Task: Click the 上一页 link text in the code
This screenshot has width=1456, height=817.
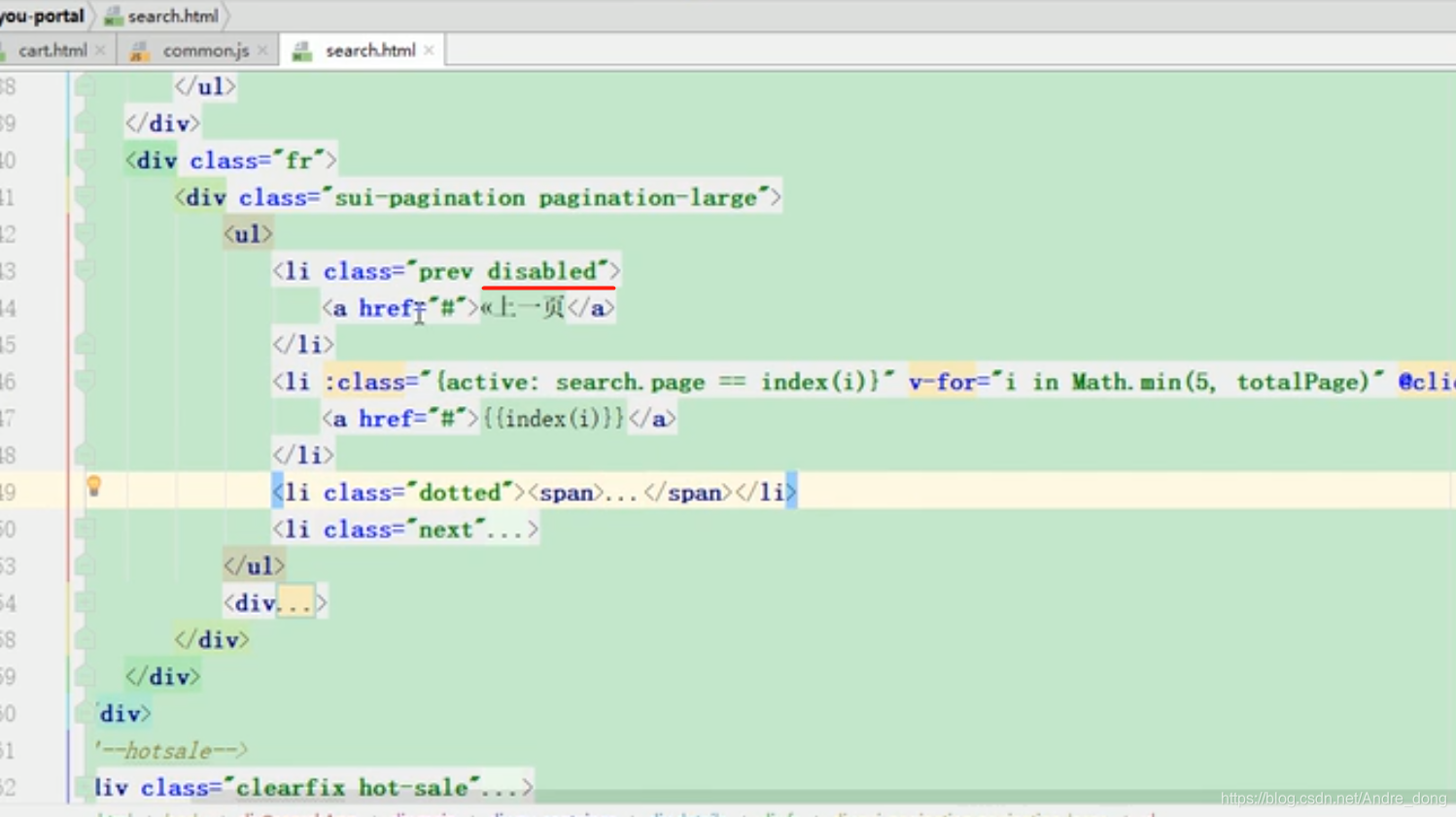Action: pos(530,308)
